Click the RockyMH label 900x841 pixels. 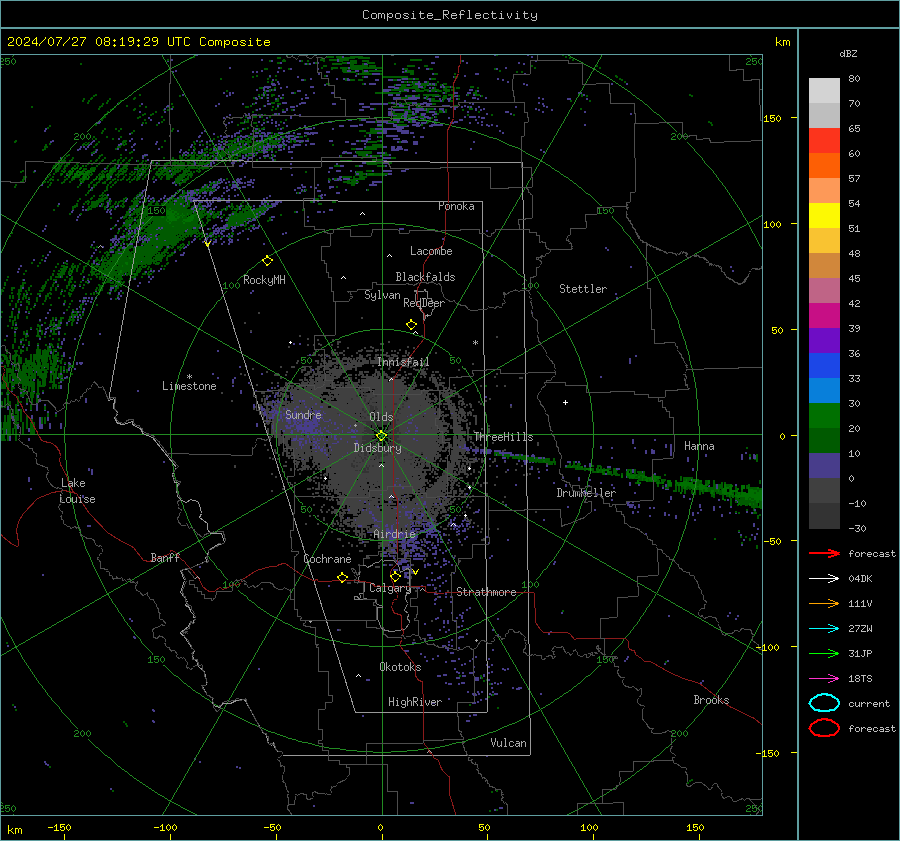tap(264, 280)
